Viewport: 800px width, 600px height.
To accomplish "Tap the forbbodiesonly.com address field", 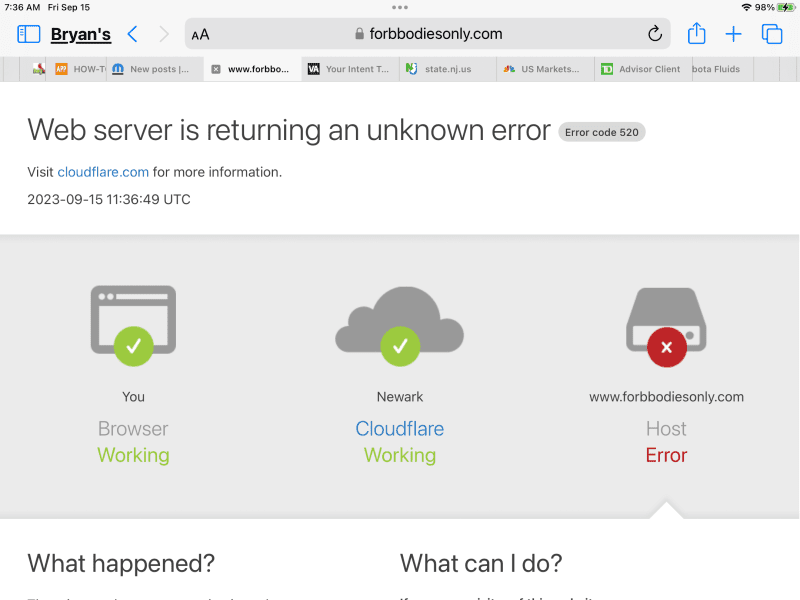I will pyautogui.click(x=428, y=34).
